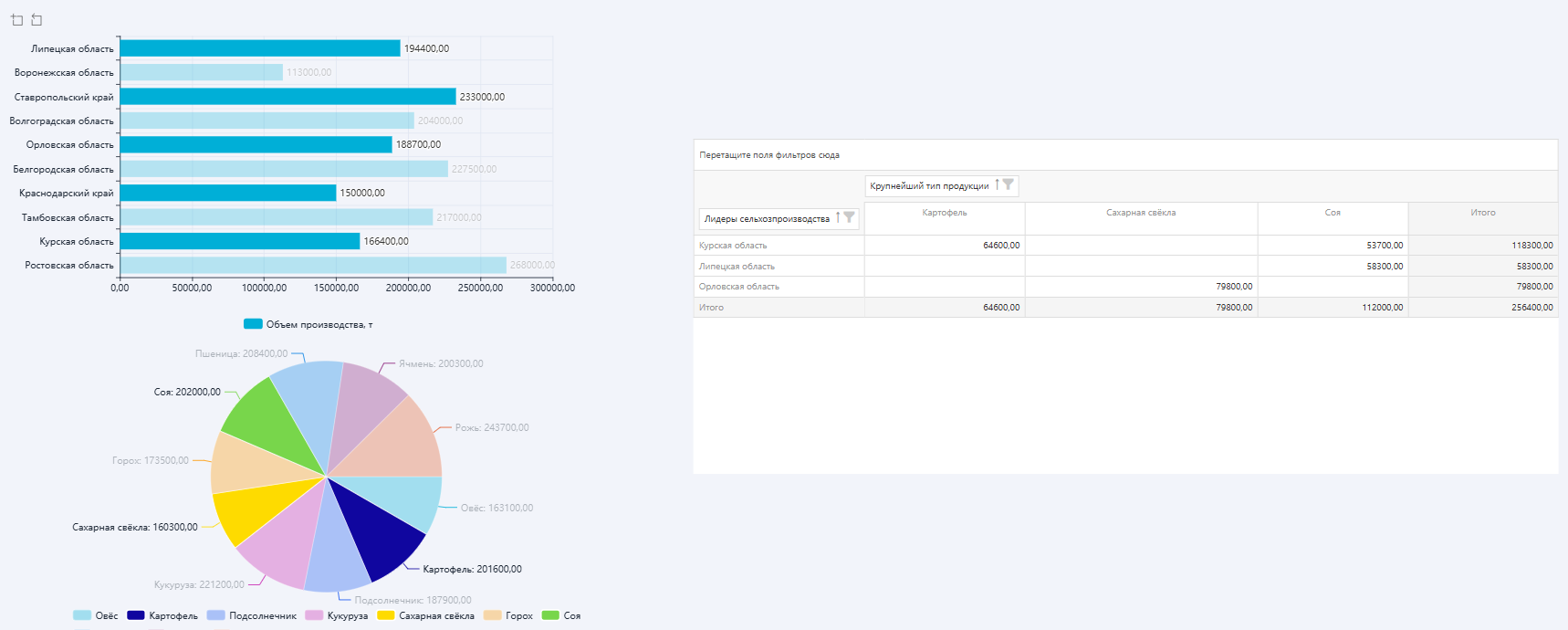The height and width of the screenshot is (630, 1568).
Task: Click sort arrow on Лидеры сельхозпроизводства
Action: tap(837, 218)
